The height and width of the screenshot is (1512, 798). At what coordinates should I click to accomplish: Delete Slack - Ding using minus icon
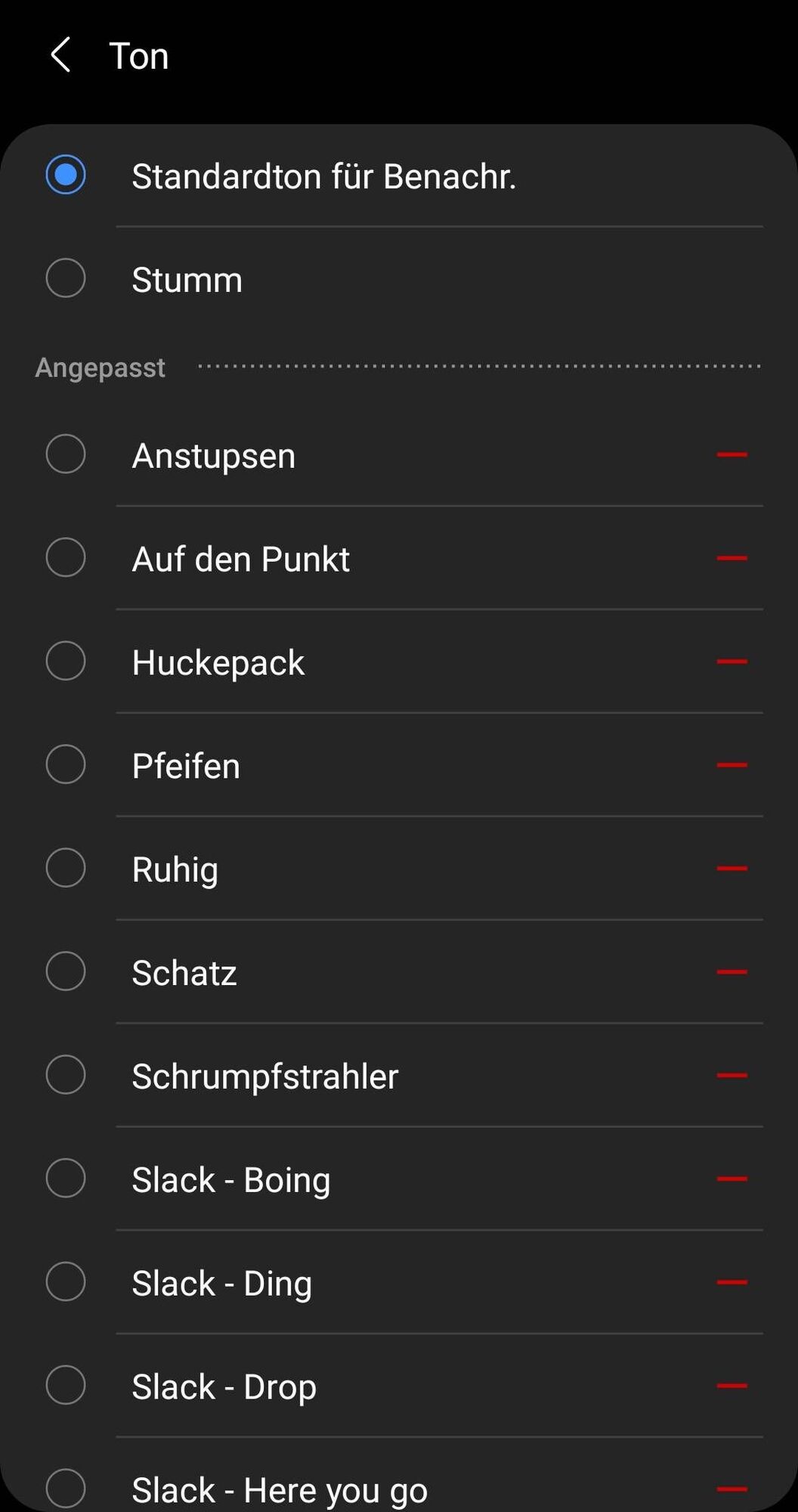[731, 1284]
